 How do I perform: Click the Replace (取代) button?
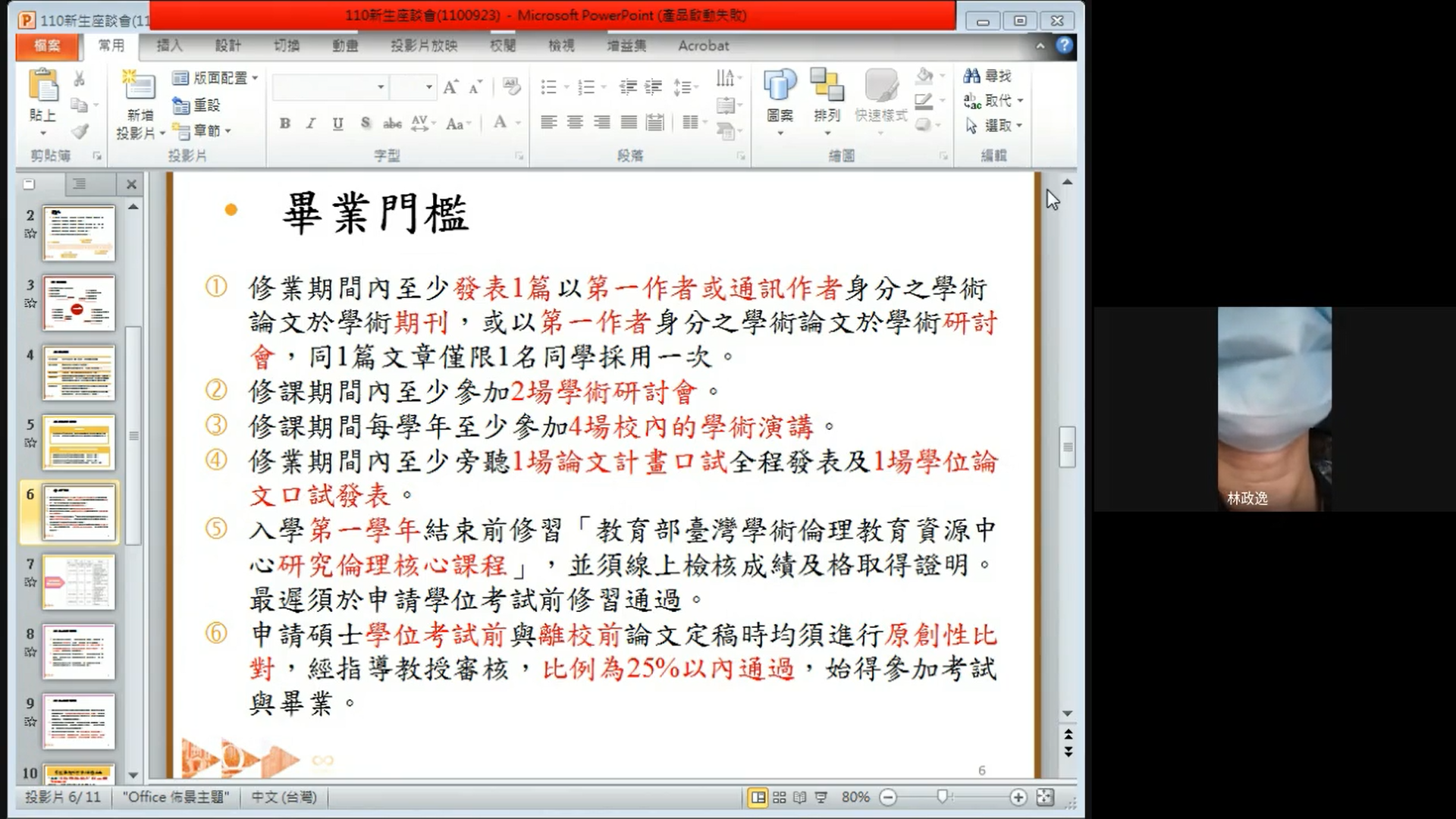(993, 101)
